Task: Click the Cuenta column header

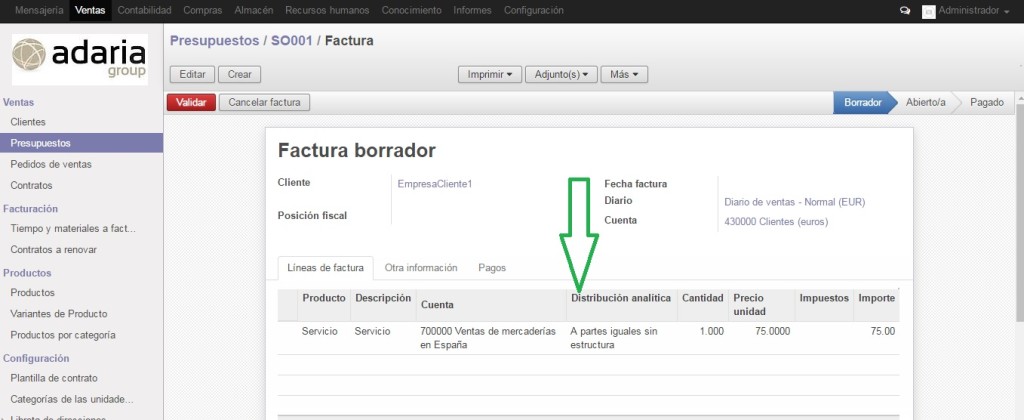Action: (x=491, y=305)
